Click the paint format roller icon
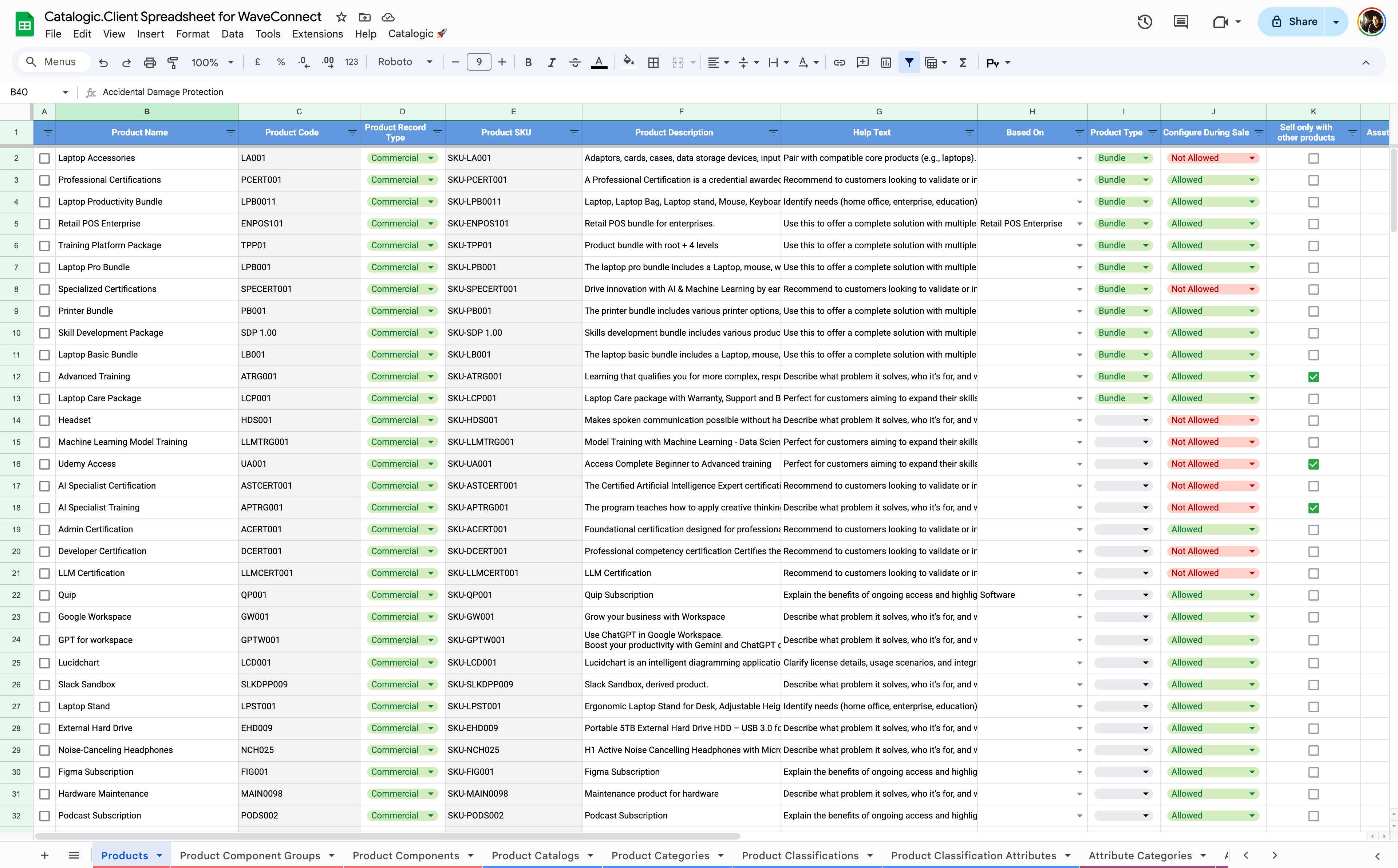The image size is (1398, 868). click(172, 63)
